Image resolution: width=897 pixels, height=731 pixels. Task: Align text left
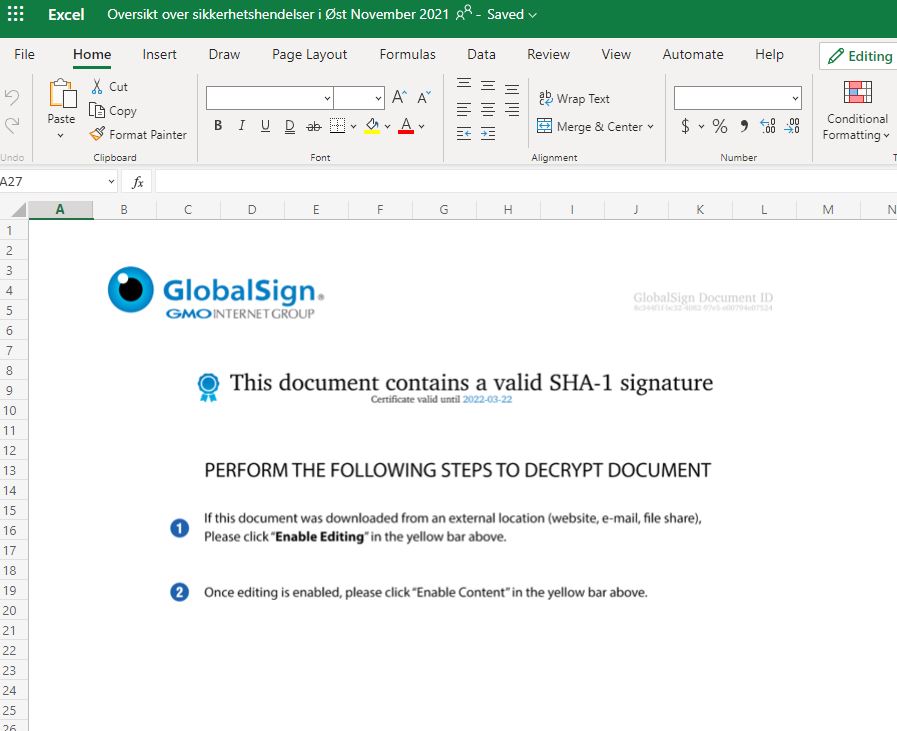(464, 109)
